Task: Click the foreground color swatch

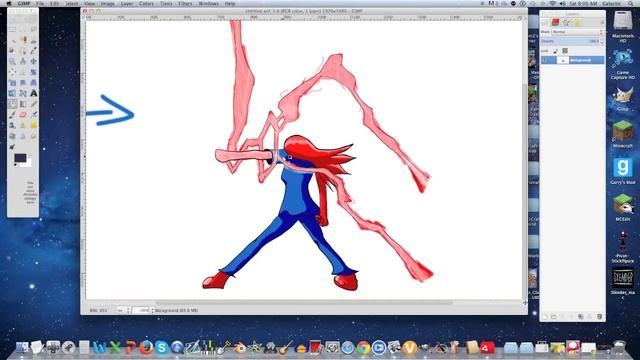Action: click(20, 158)
